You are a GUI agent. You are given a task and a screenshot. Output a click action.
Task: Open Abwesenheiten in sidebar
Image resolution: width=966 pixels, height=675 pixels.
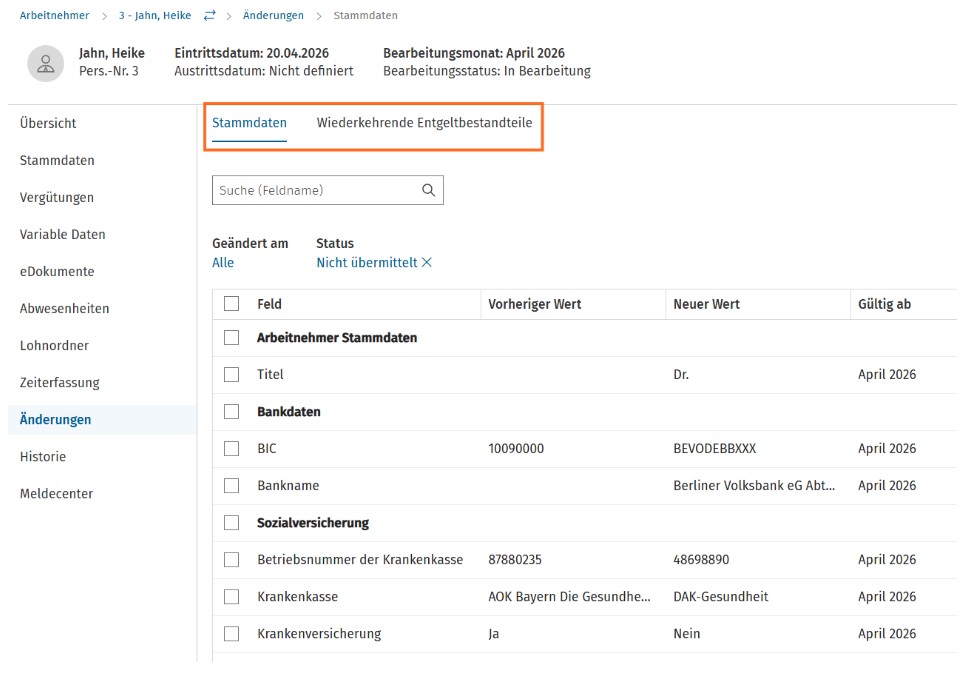click(65, 308)
